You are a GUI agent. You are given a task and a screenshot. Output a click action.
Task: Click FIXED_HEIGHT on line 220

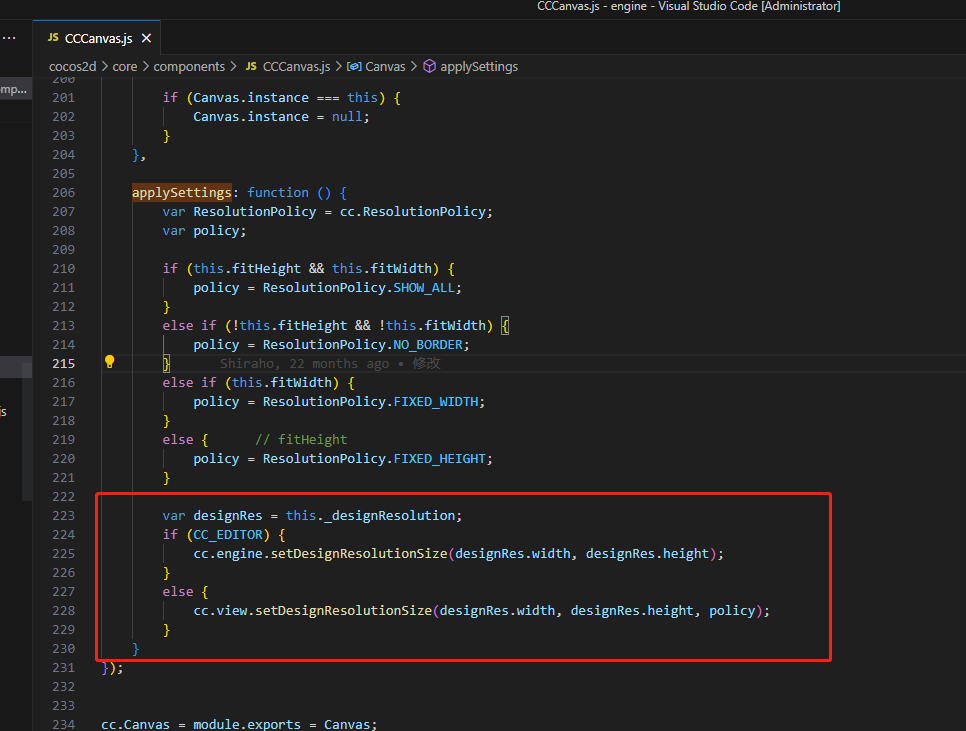pyautogui.click(x=439, y=459)
